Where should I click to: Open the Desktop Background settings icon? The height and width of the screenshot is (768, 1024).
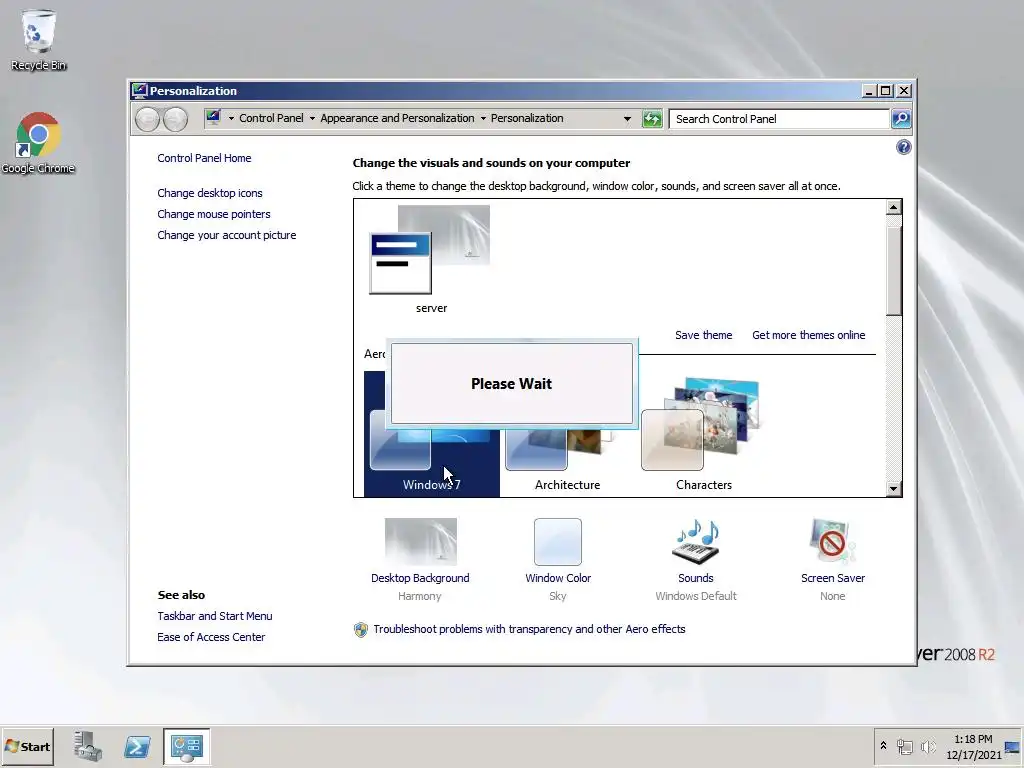click(x=421, y=541)
